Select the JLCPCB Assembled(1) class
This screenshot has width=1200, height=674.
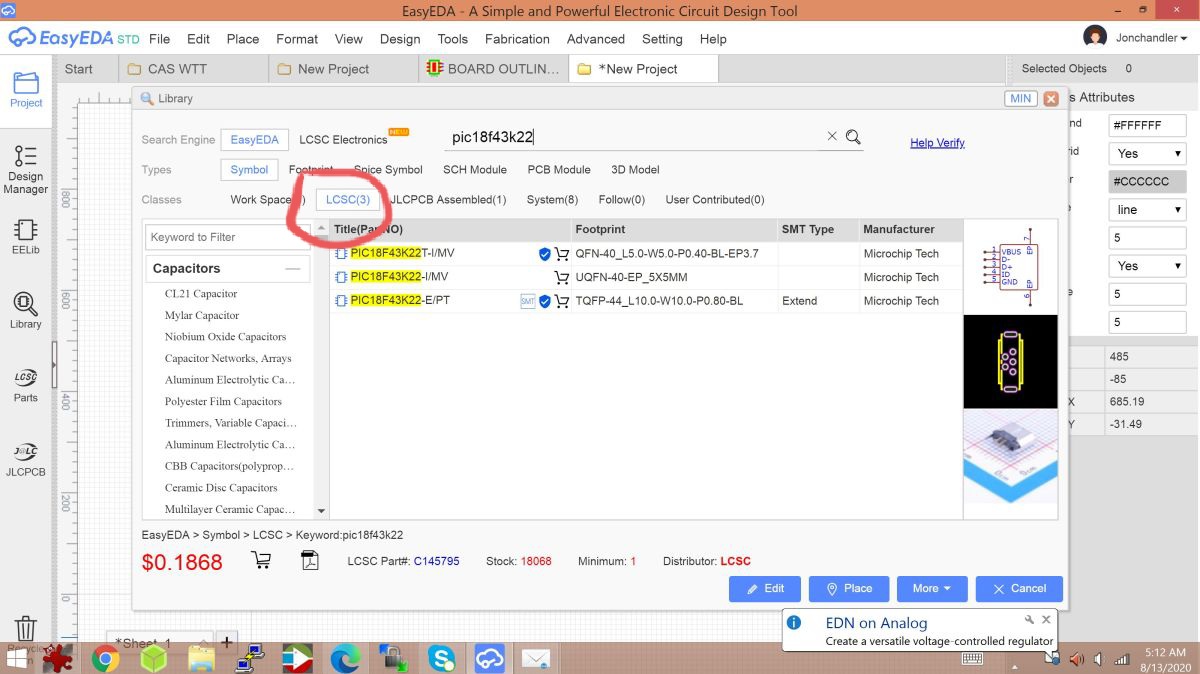448,200
